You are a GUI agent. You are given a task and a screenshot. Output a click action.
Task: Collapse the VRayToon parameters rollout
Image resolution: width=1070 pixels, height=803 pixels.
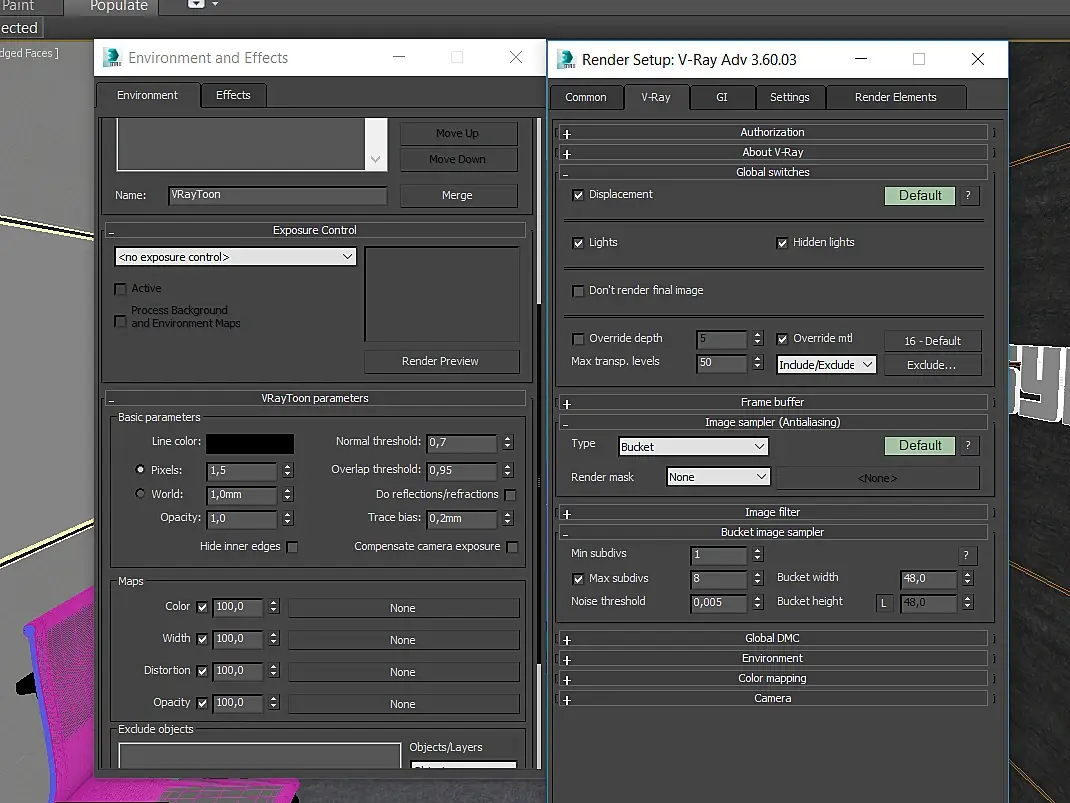pyautogui.click(x=112, y=399)
